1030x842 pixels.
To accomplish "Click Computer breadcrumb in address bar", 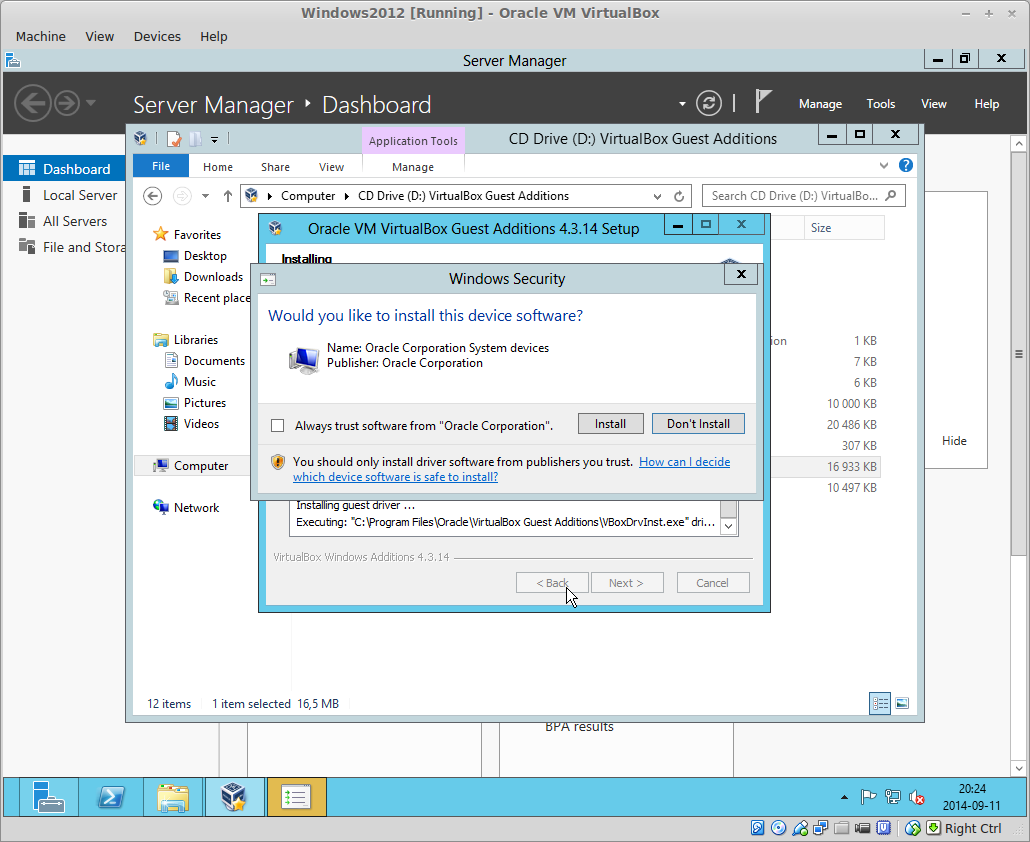I will tap(307, 196).
